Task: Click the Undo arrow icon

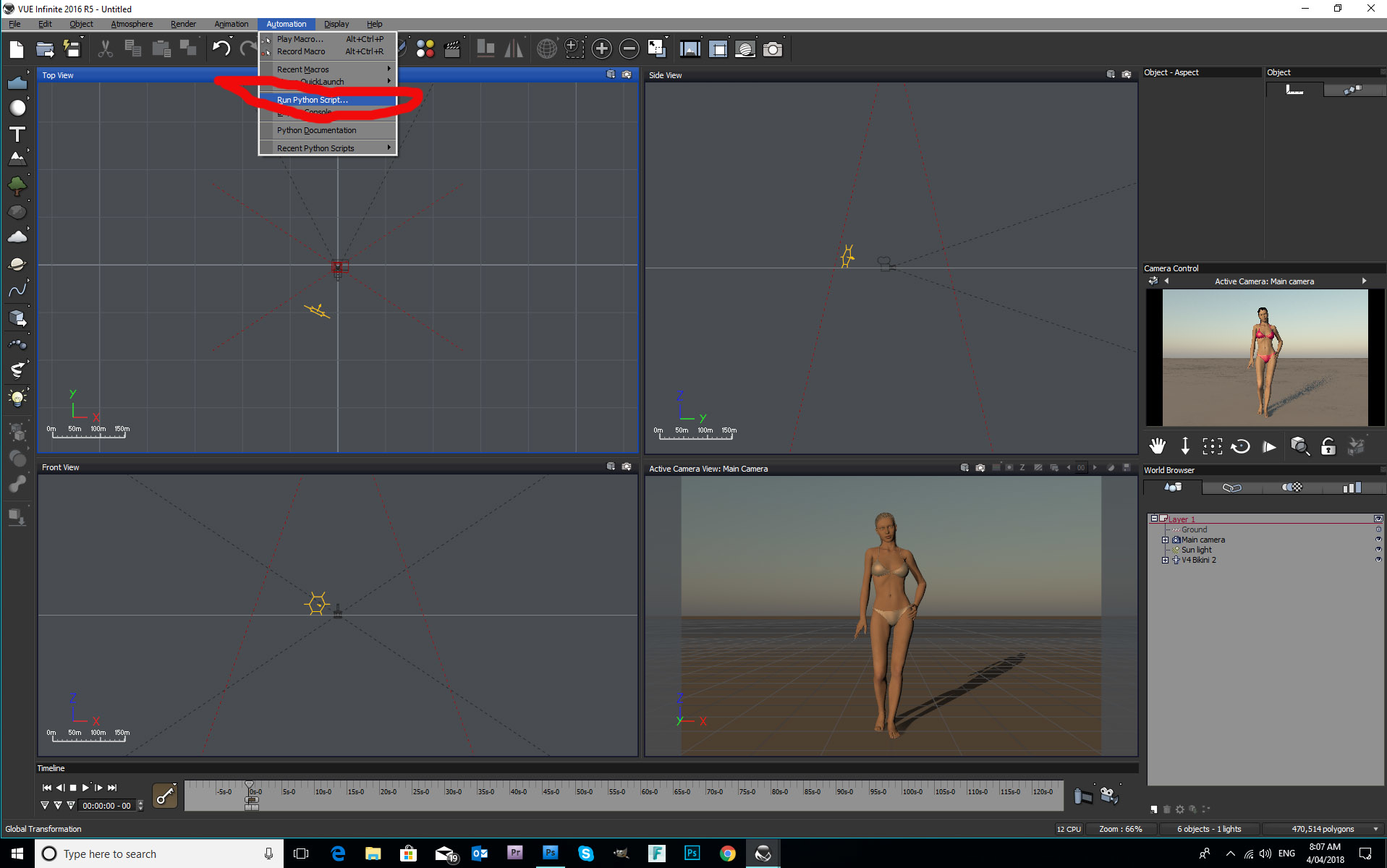Action: [x=221, y=49]
